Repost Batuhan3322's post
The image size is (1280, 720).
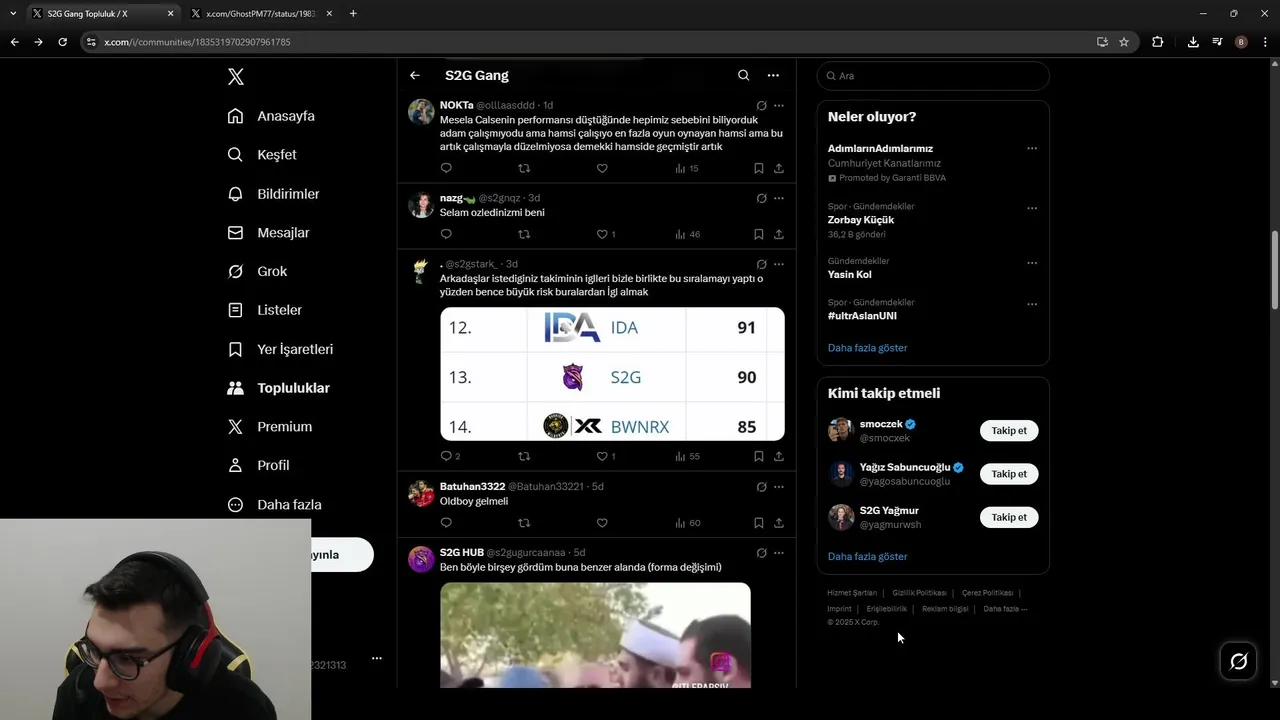(524, 523)
